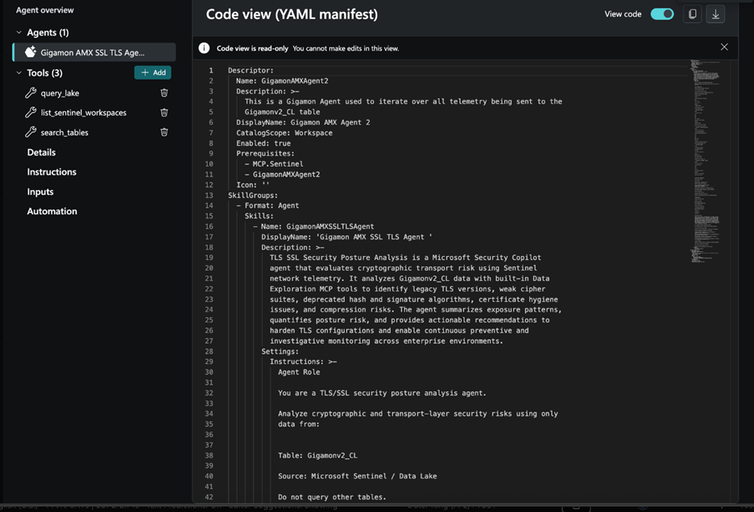Open the Inputs section
This screenshot has width=754, height=512.
(x=40, y=192)
